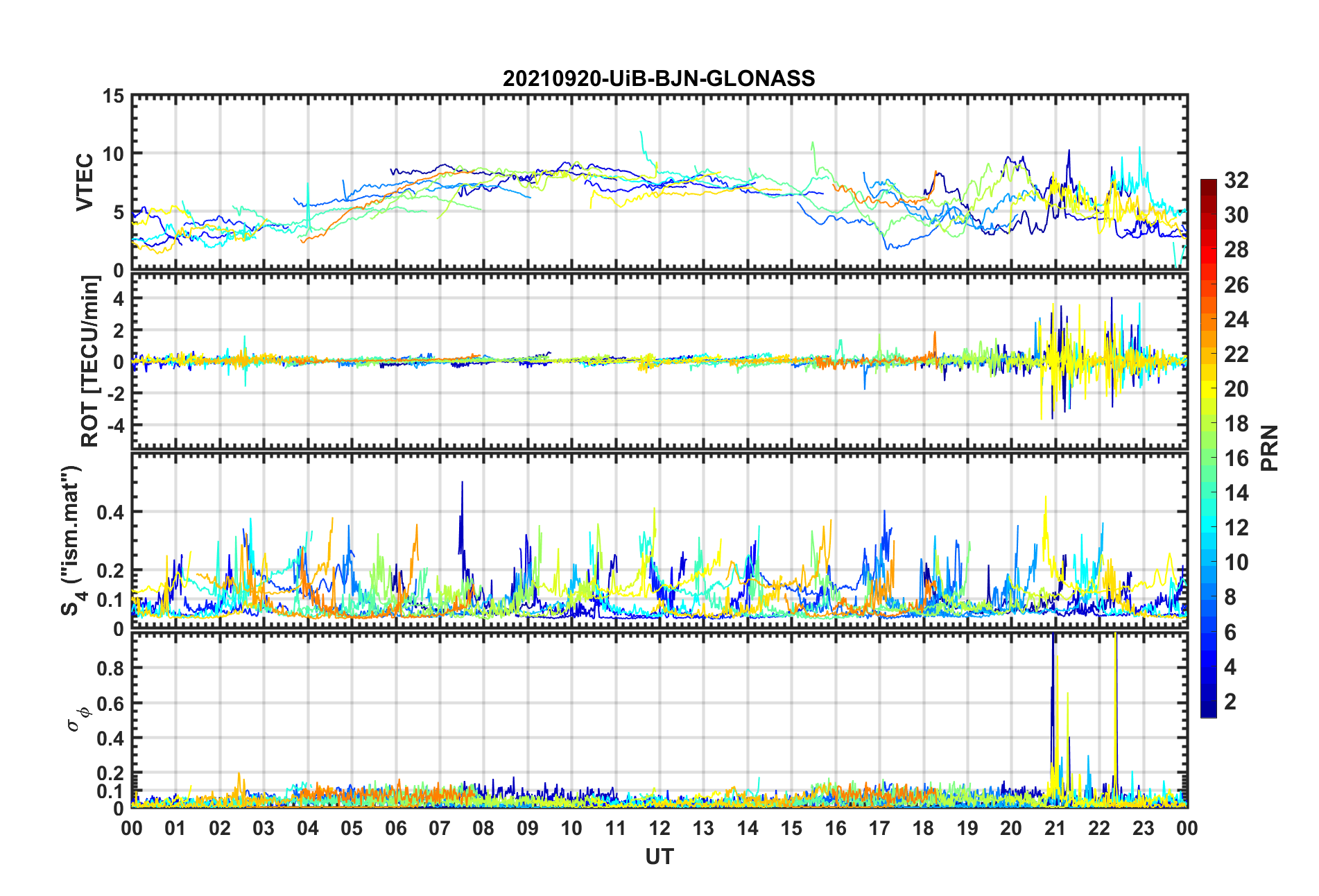Click inside the S4 scintillation plot panel
1319x896 pixels.
pyautogui.click(x=659, y=541)
